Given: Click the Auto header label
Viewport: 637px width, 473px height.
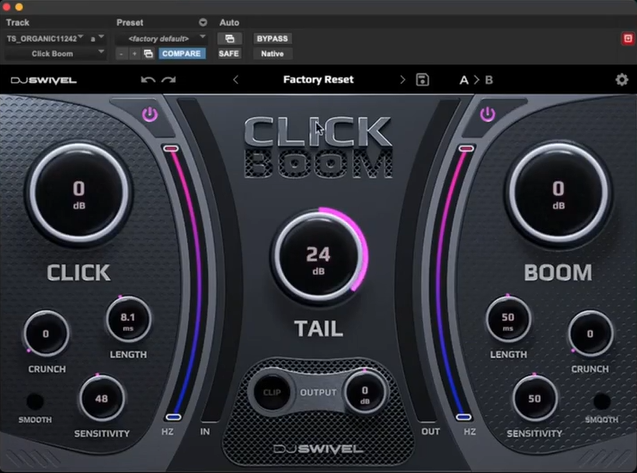Looking at the screenshot, I should 229,22.
